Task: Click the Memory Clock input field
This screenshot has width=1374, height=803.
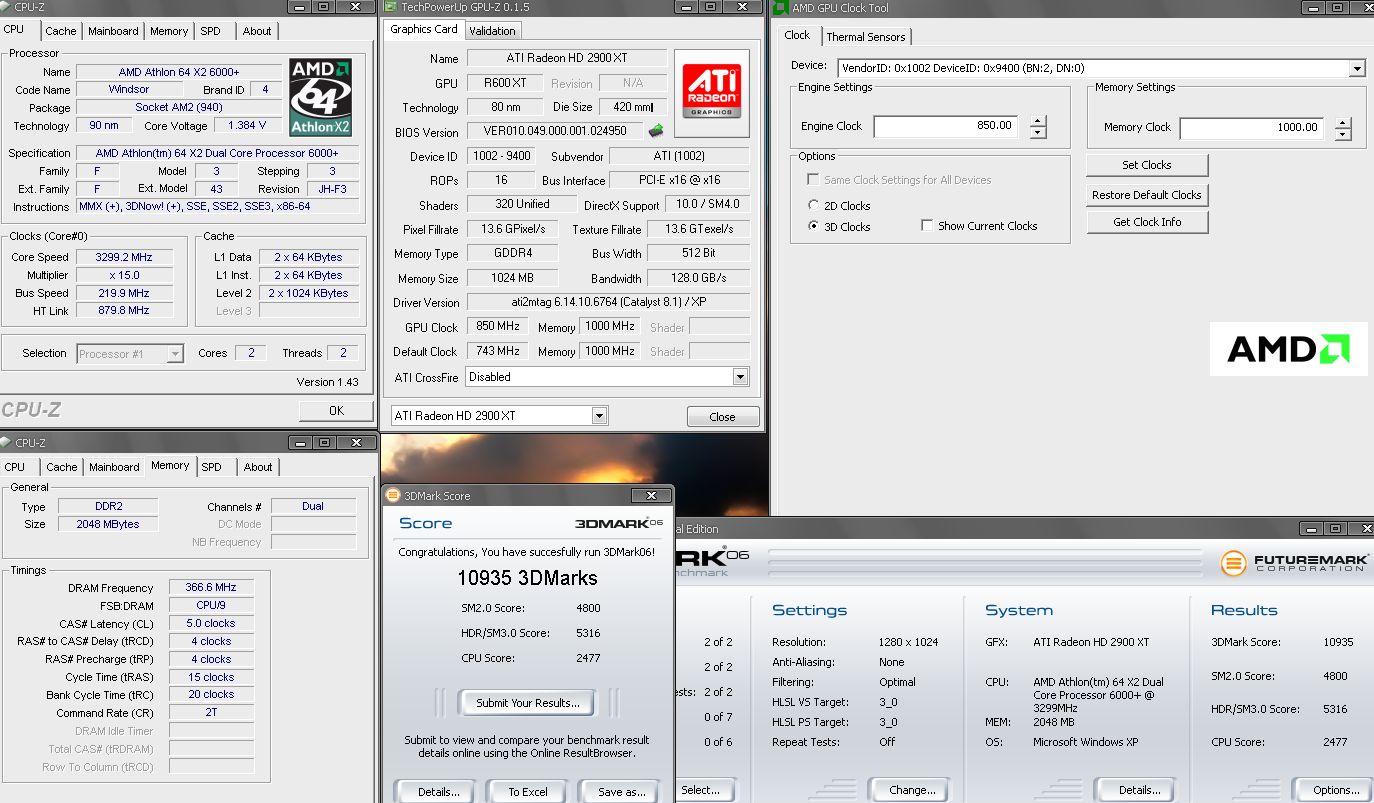Action: (1252, 128)
